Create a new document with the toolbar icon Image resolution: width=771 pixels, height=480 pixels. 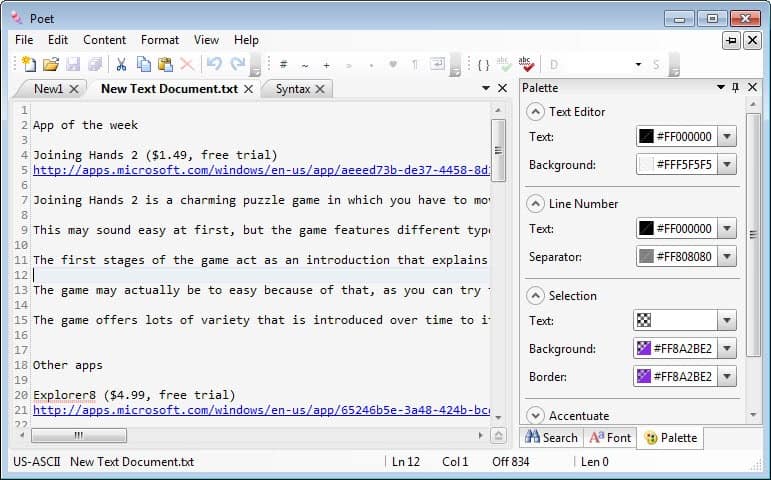coord(29,64)
